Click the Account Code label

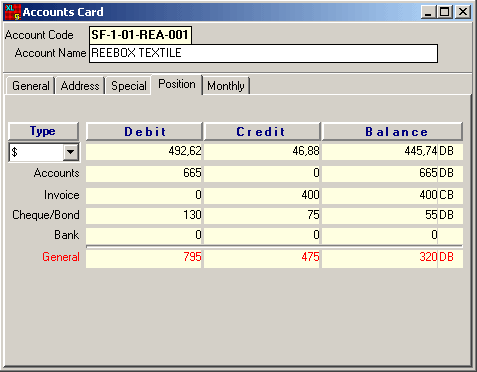click(x=39, y=35)
